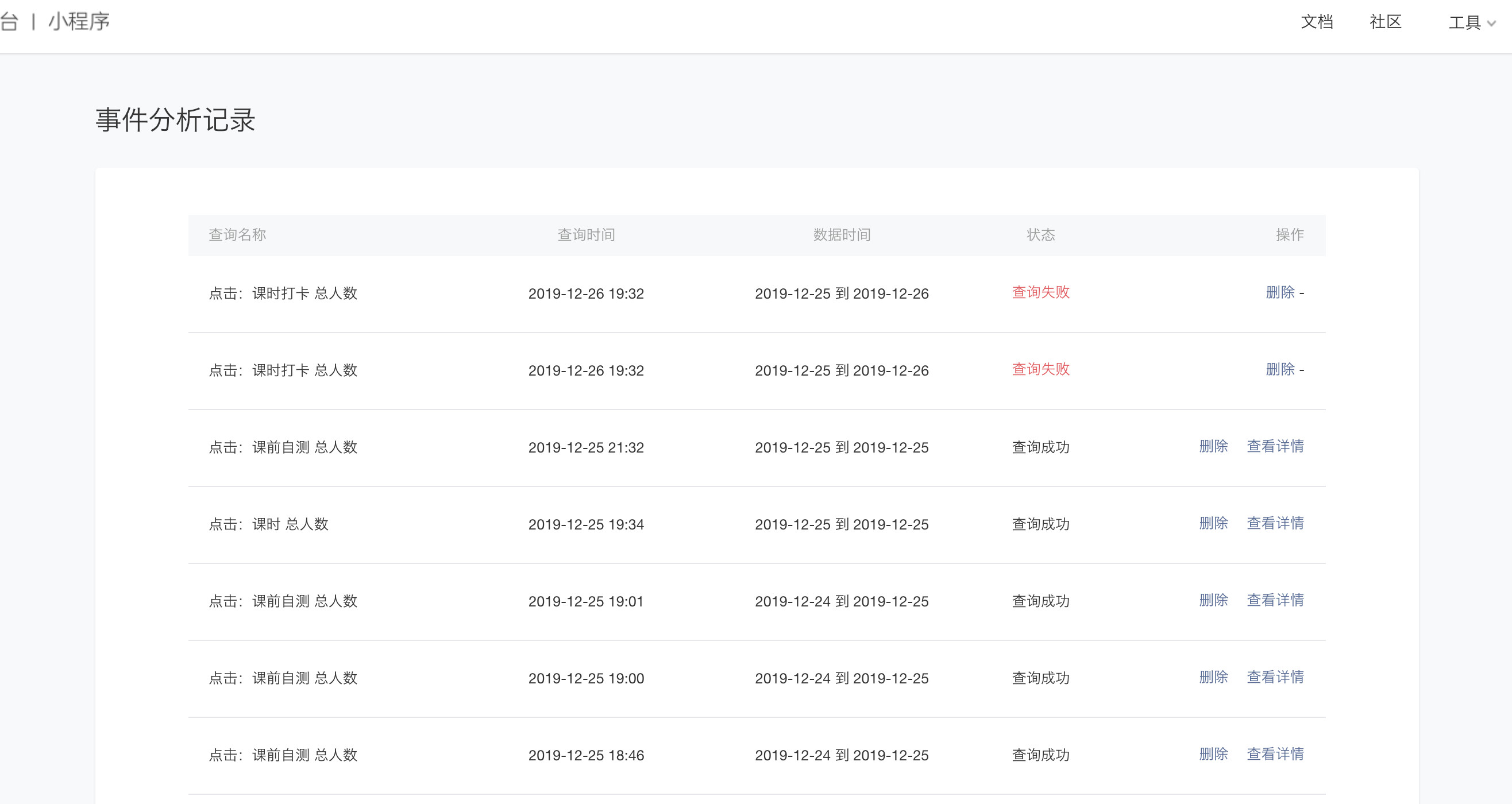Click the 文档 menu item
The image size is (1512, 804).
(x=1317, y=22)
